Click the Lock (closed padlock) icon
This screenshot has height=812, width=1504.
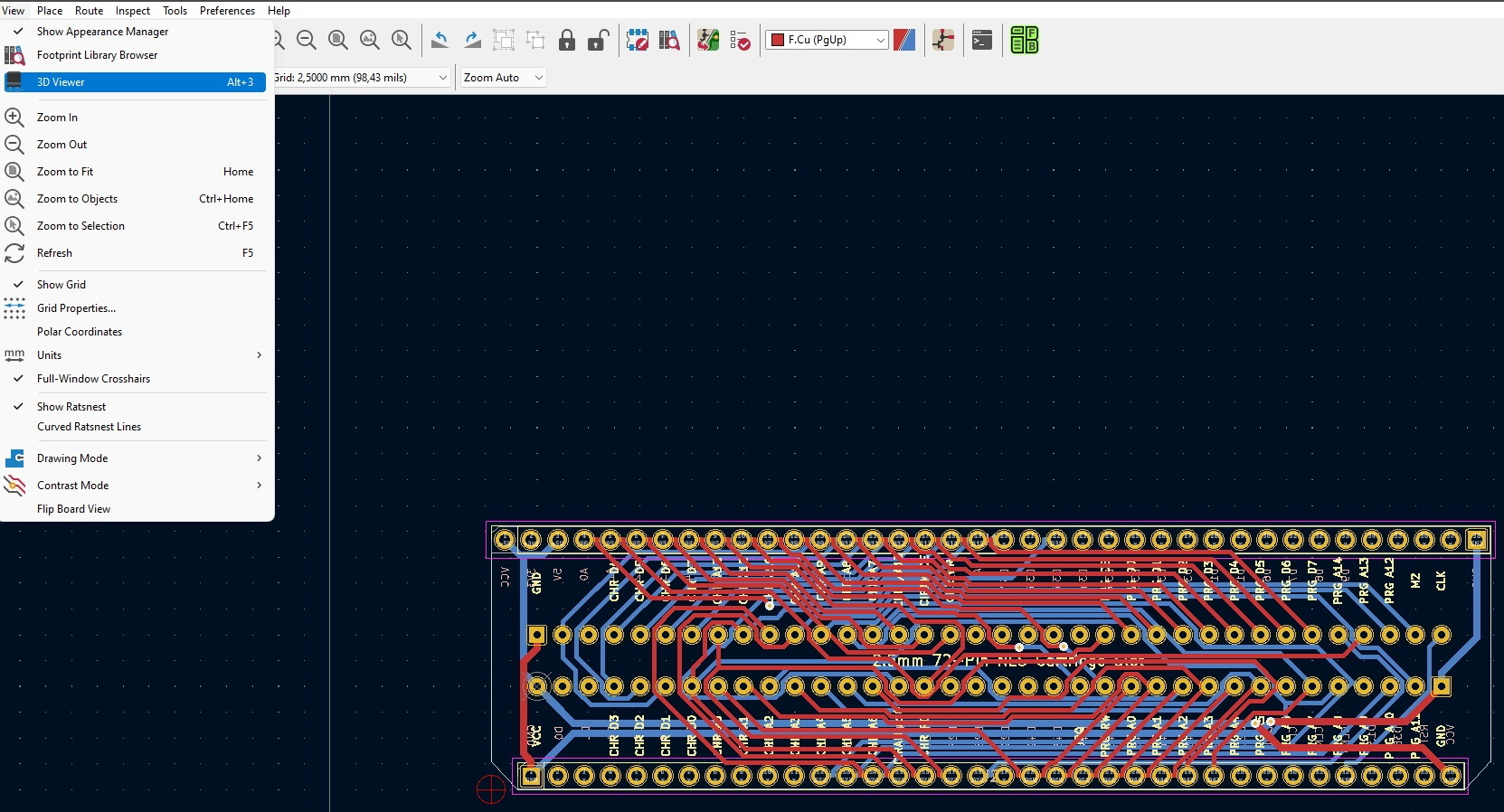[567, 40]
